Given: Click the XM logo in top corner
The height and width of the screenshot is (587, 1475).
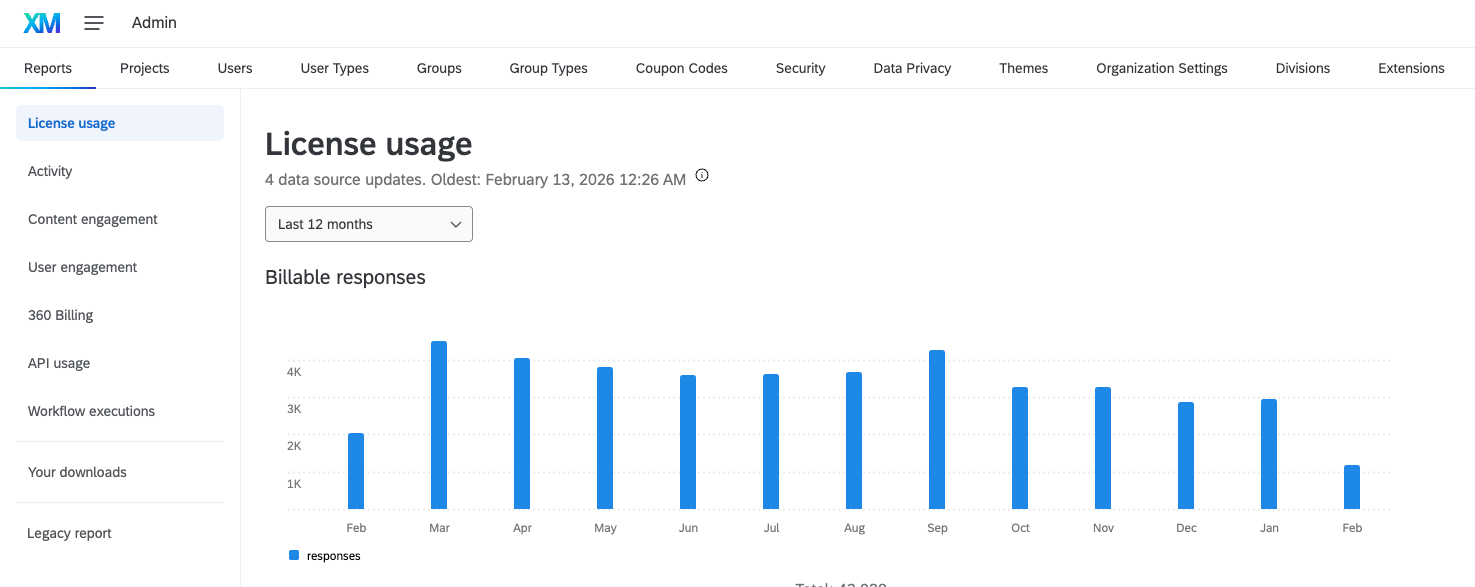Looking at the screenshot, I should pyautogui.click(x=41, y=22).
